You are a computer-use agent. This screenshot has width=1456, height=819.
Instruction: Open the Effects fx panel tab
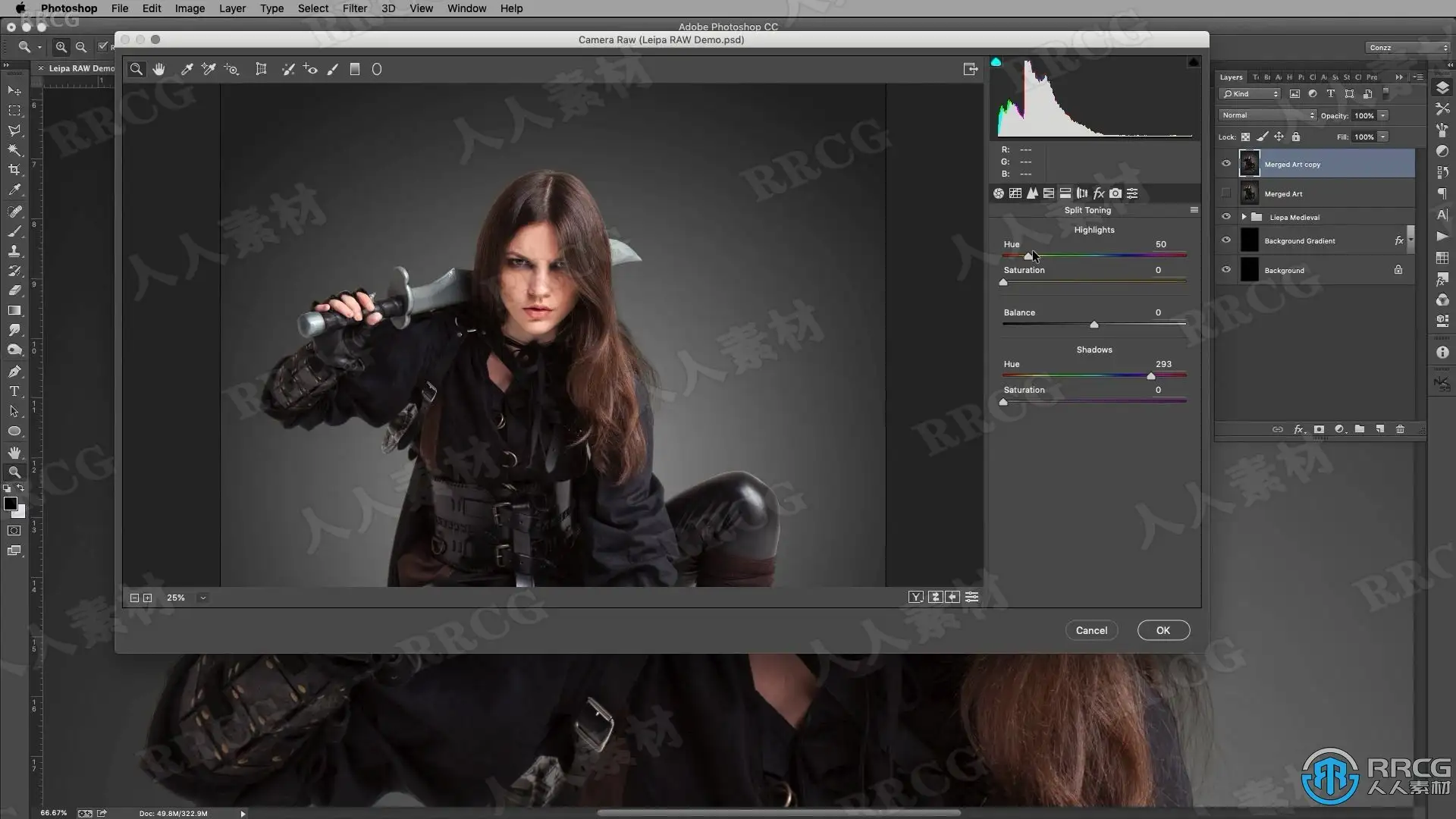click(x=1099, y=193)
